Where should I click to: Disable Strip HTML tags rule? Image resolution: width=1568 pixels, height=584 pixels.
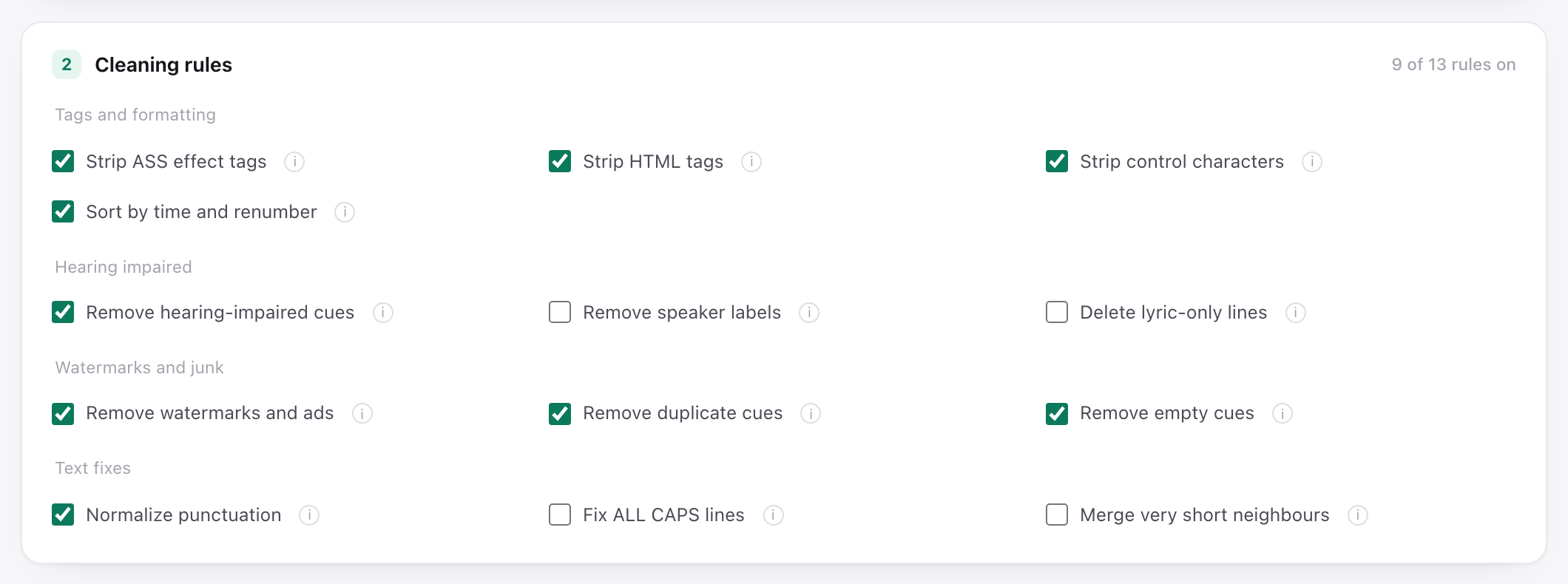[560, 161]
